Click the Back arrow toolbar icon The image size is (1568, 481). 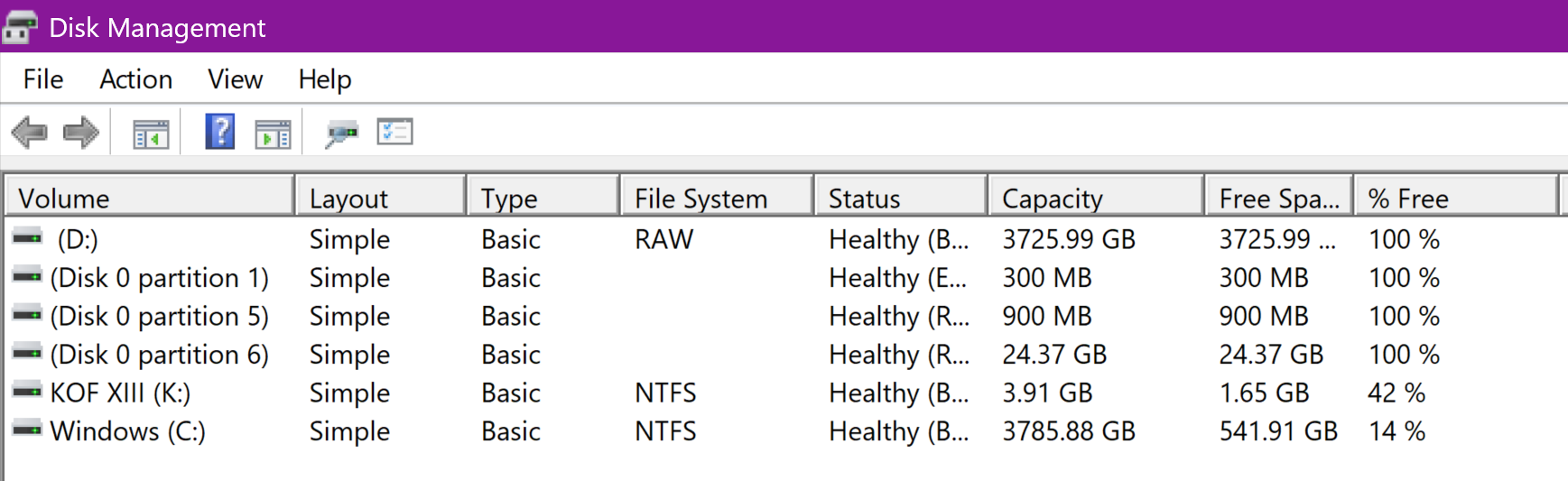click(29, 133)
